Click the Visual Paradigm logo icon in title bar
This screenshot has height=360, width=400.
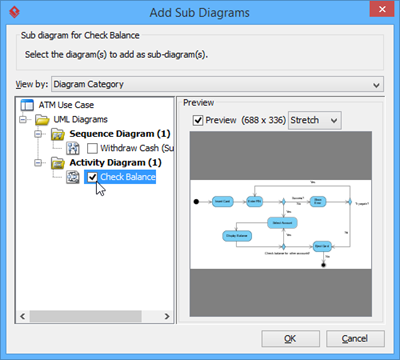[x=14, y=12]
